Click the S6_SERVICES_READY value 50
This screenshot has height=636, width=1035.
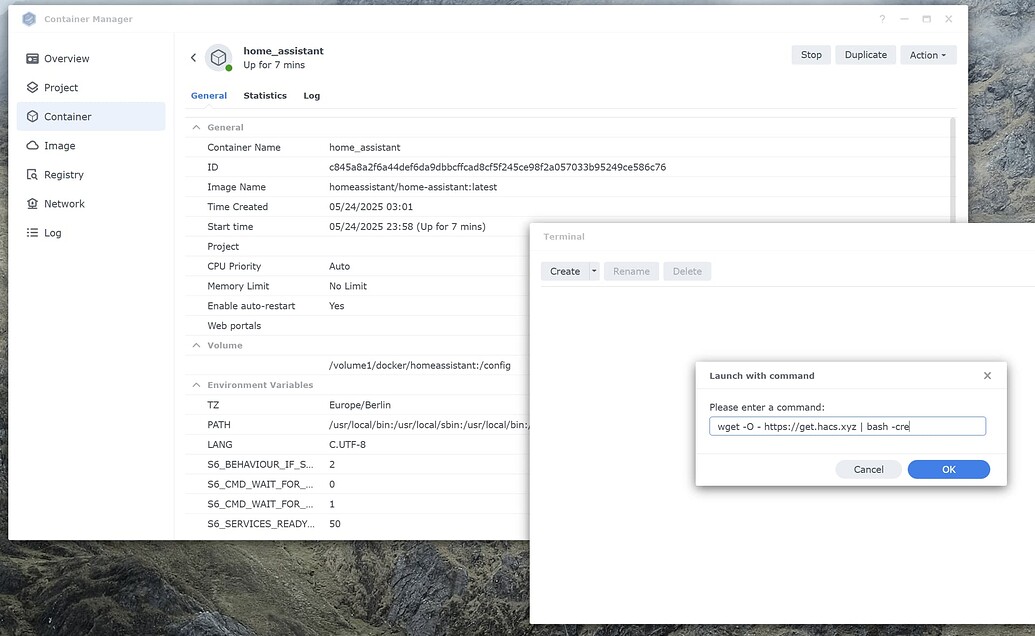click(x=335, y=523)
